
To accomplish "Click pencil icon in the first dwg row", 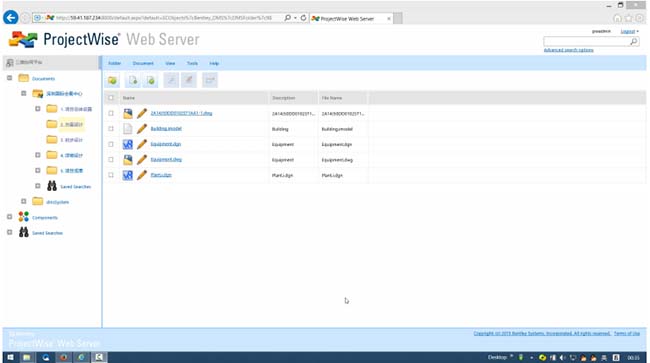I will (x=142, y=113).
